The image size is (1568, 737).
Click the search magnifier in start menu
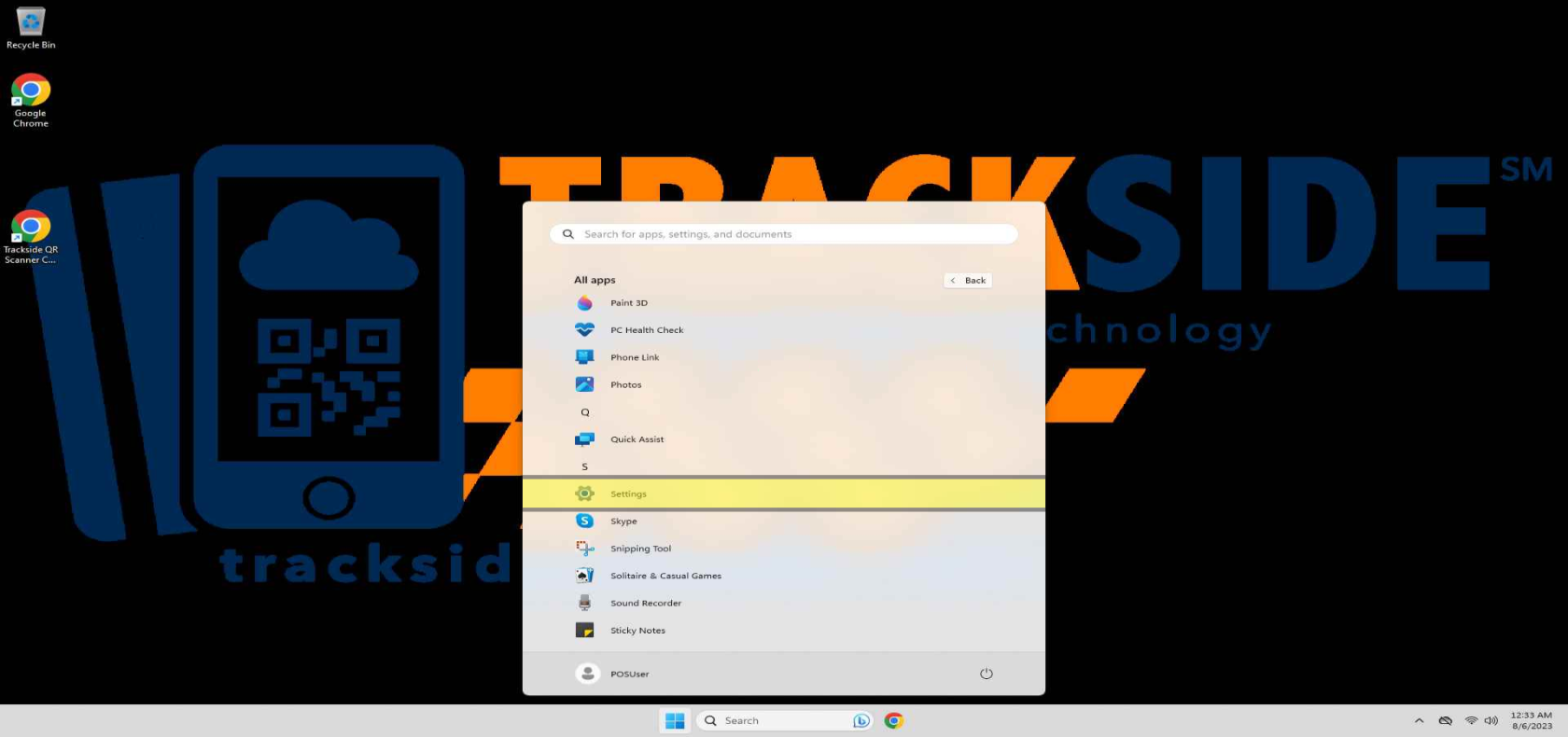coord(567,234)
